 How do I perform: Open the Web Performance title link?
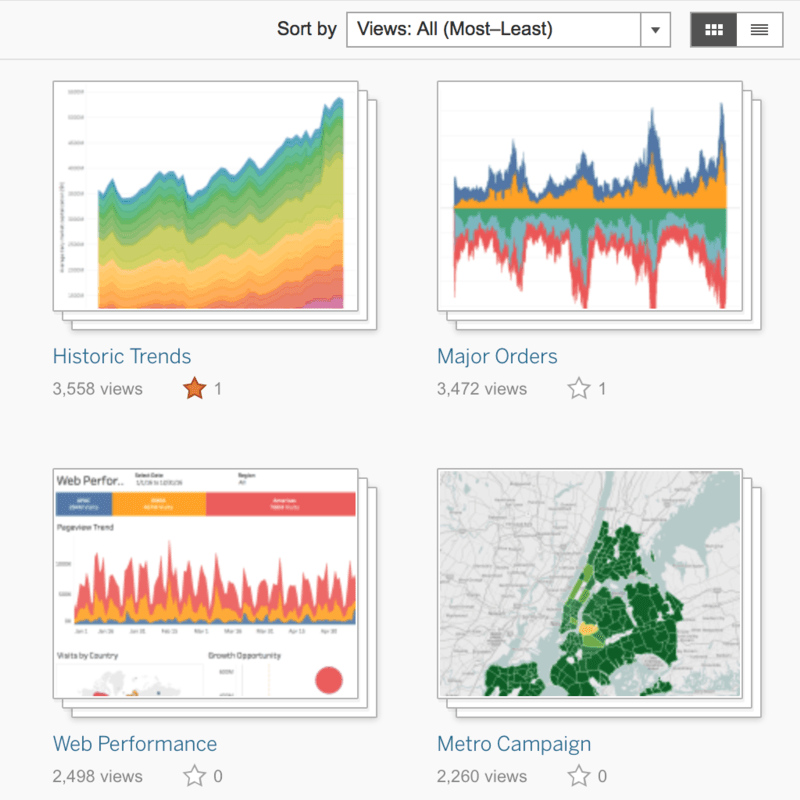[x=135, y=744]
